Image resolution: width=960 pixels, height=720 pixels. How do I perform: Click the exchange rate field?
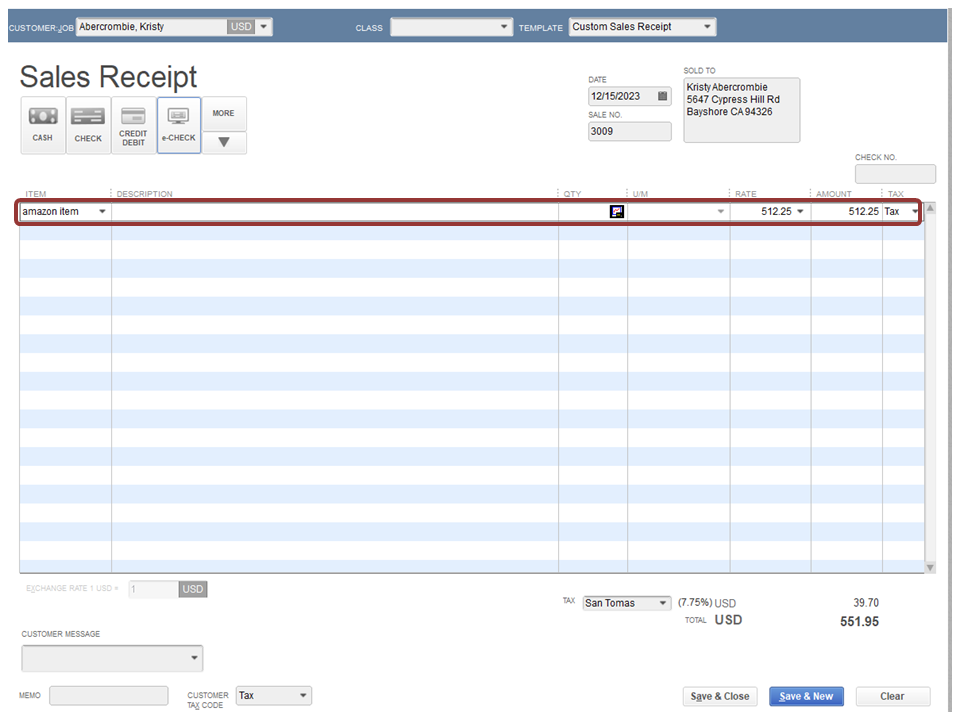coord(153,589)
